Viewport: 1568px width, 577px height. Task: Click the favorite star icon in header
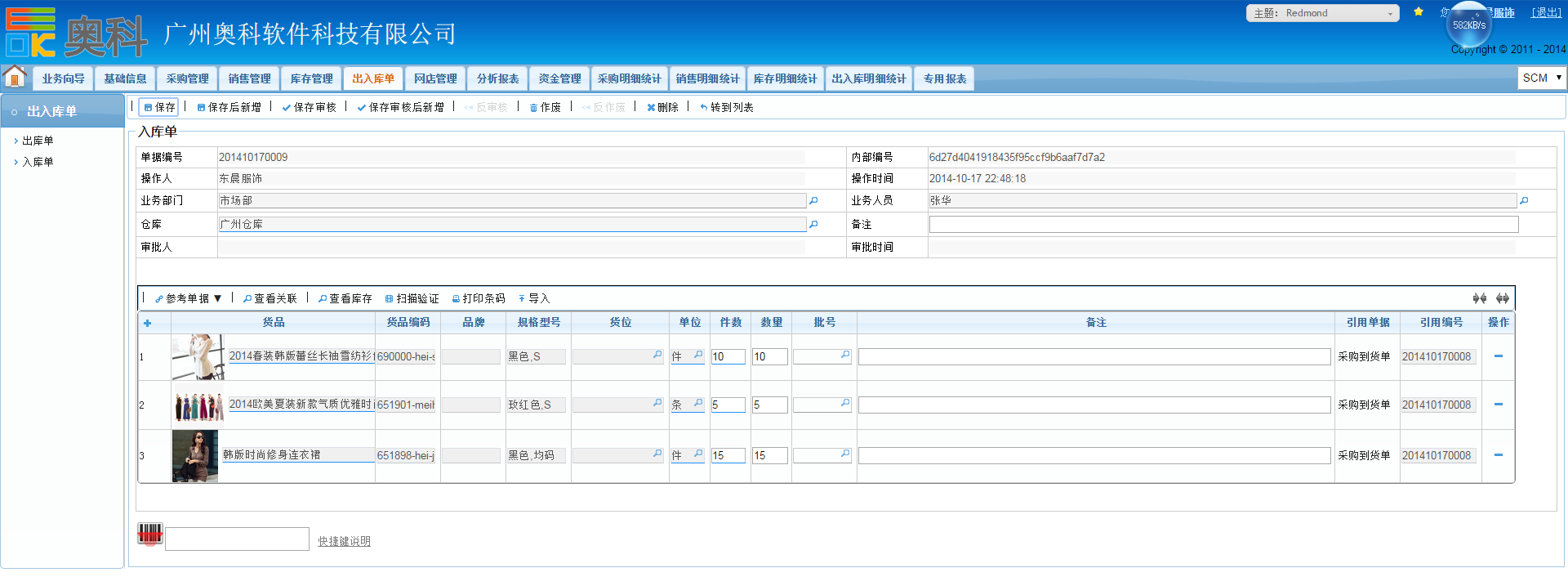tap(1419, 11)
